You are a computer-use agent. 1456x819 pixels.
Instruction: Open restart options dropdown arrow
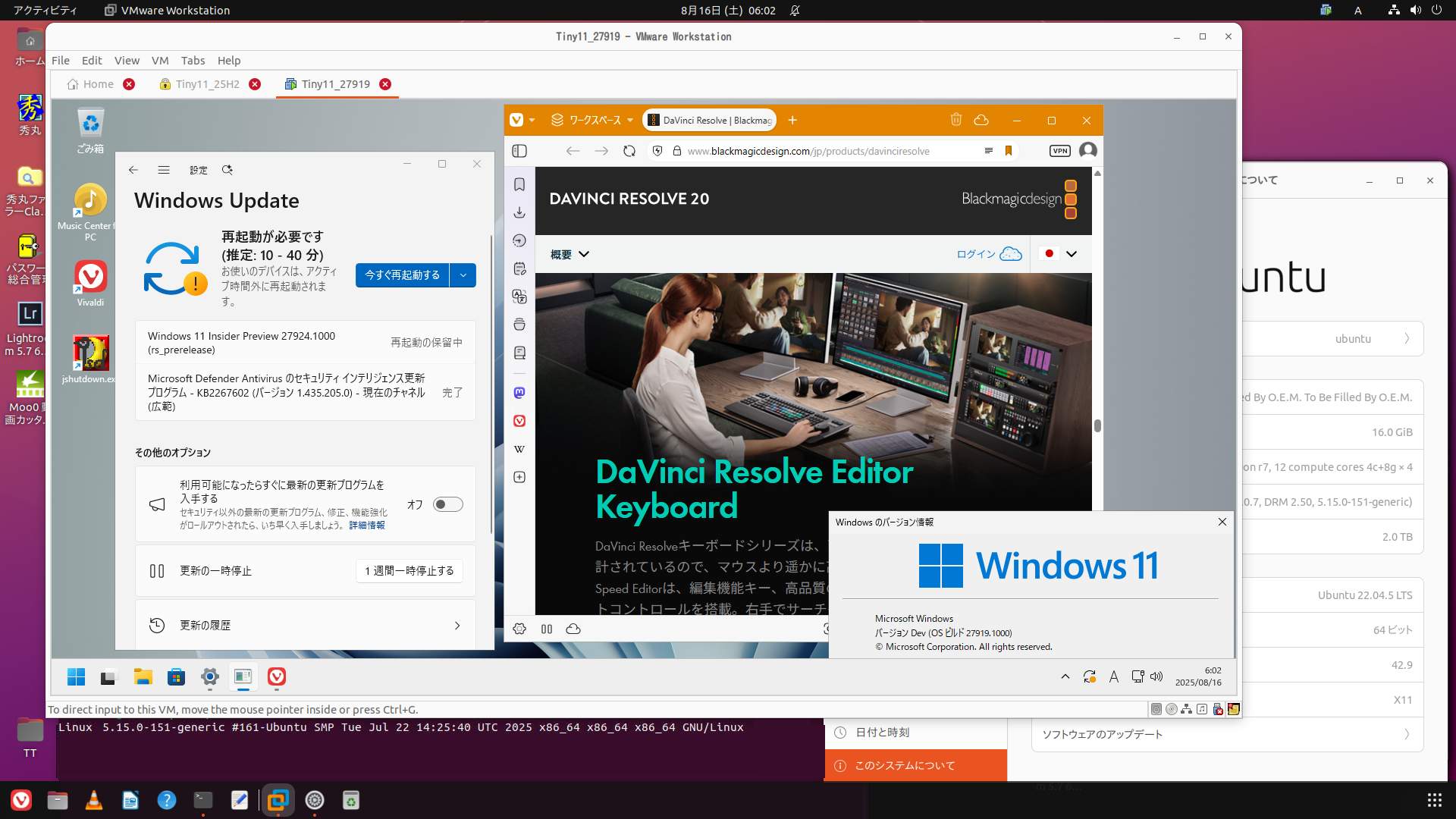point(463,275)
